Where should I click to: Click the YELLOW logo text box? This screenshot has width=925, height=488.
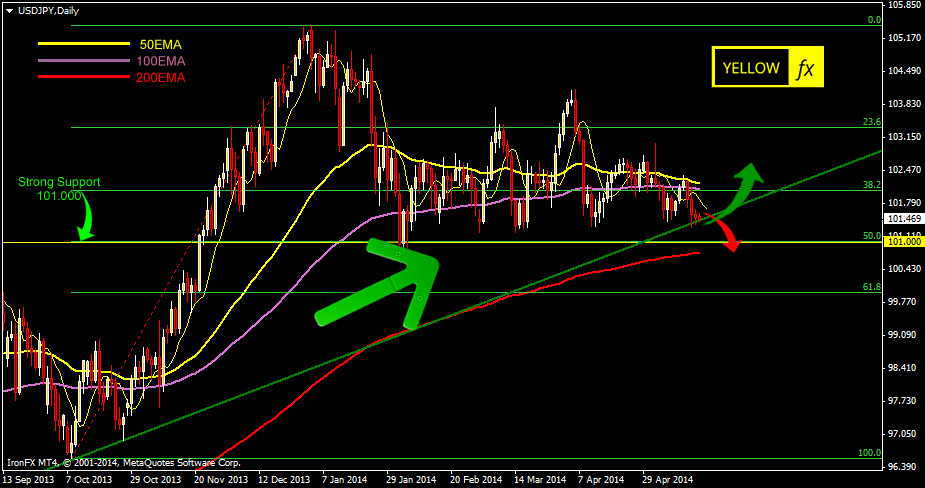pyautogui.click(x=750, y=68)
